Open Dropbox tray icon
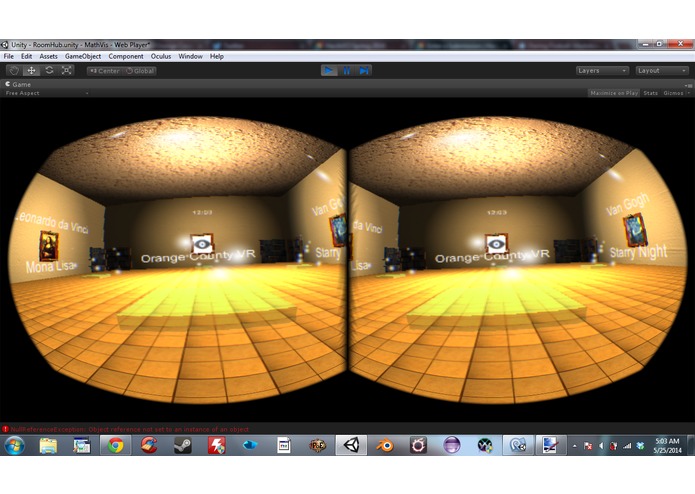This screenshot has height=494, width=695. pos(640,446)
